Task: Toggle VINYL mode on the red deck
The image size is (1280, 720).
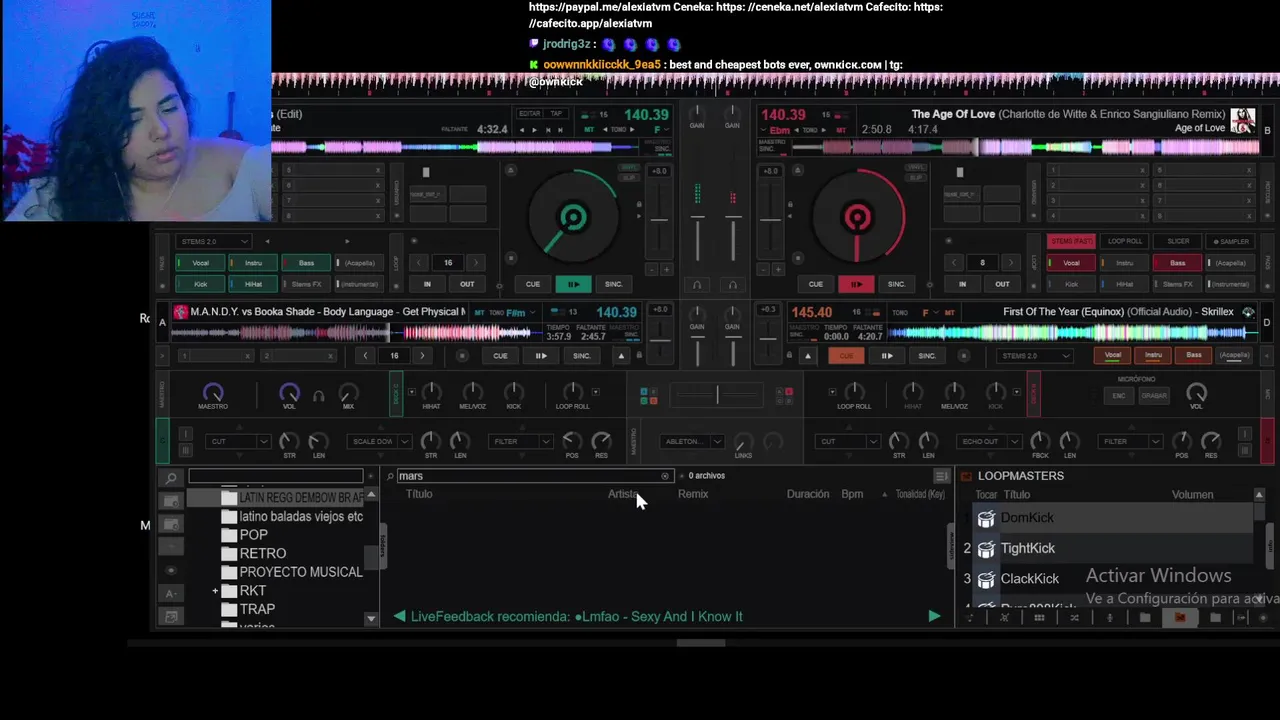Action: click(915, 167)
